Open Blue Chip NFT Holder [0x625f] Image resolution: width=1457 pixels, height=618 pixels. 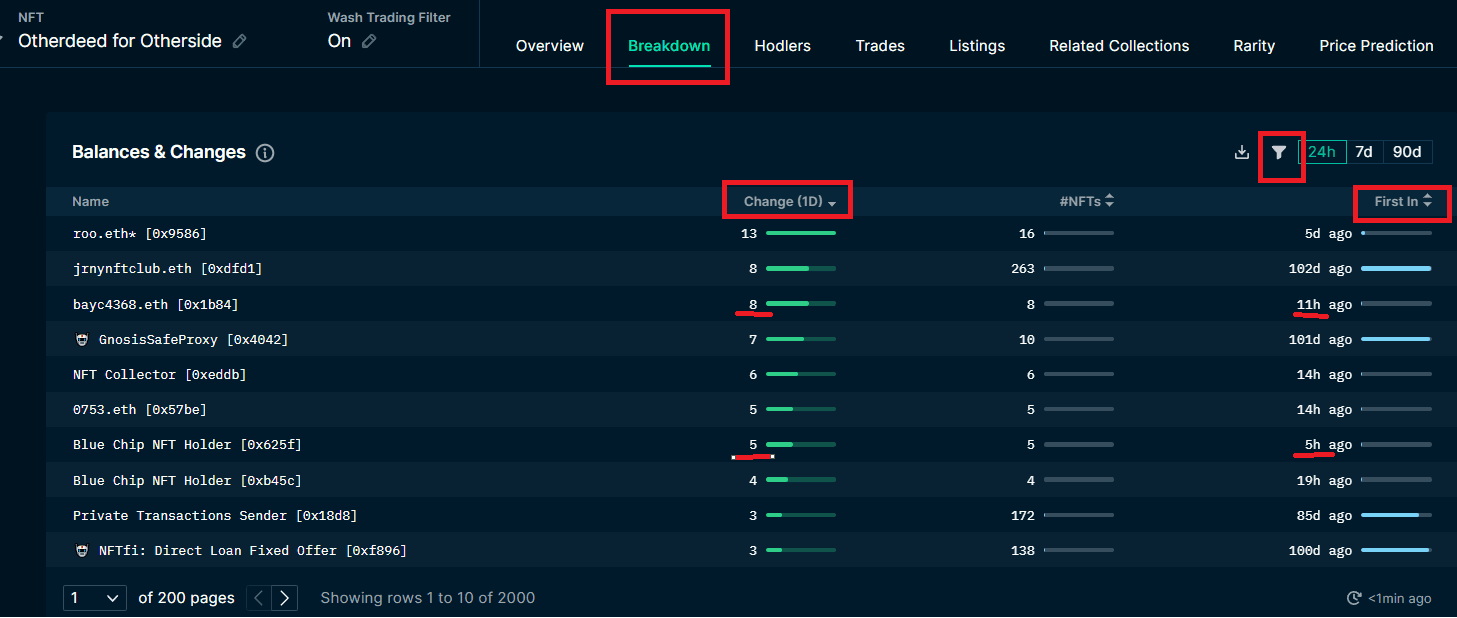tap(187, 445)
